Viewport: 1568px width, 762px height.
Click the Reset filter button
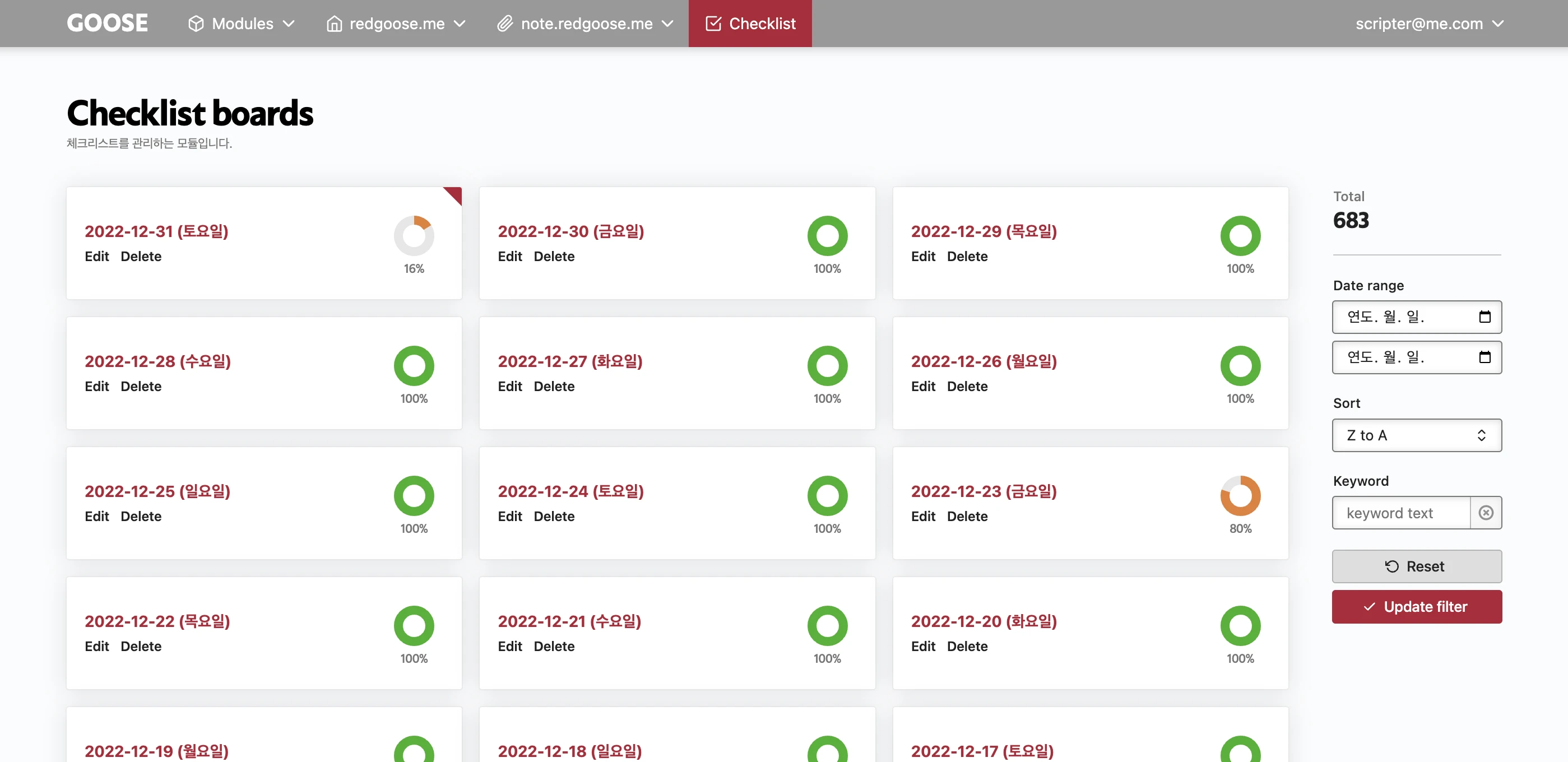(x=1417, y=566)
